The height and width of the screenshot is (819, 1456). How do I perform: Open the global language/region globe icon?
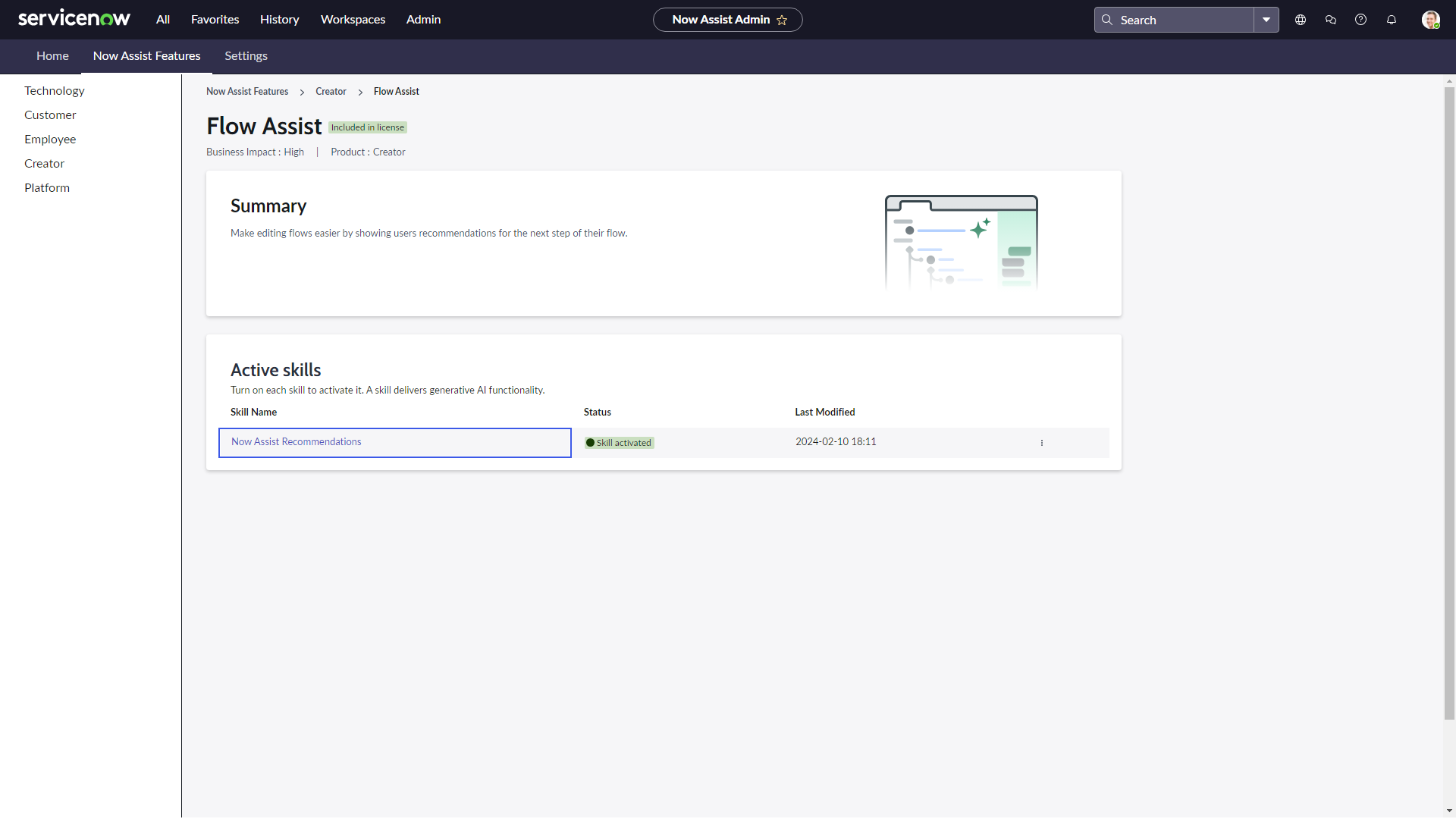1300,20
